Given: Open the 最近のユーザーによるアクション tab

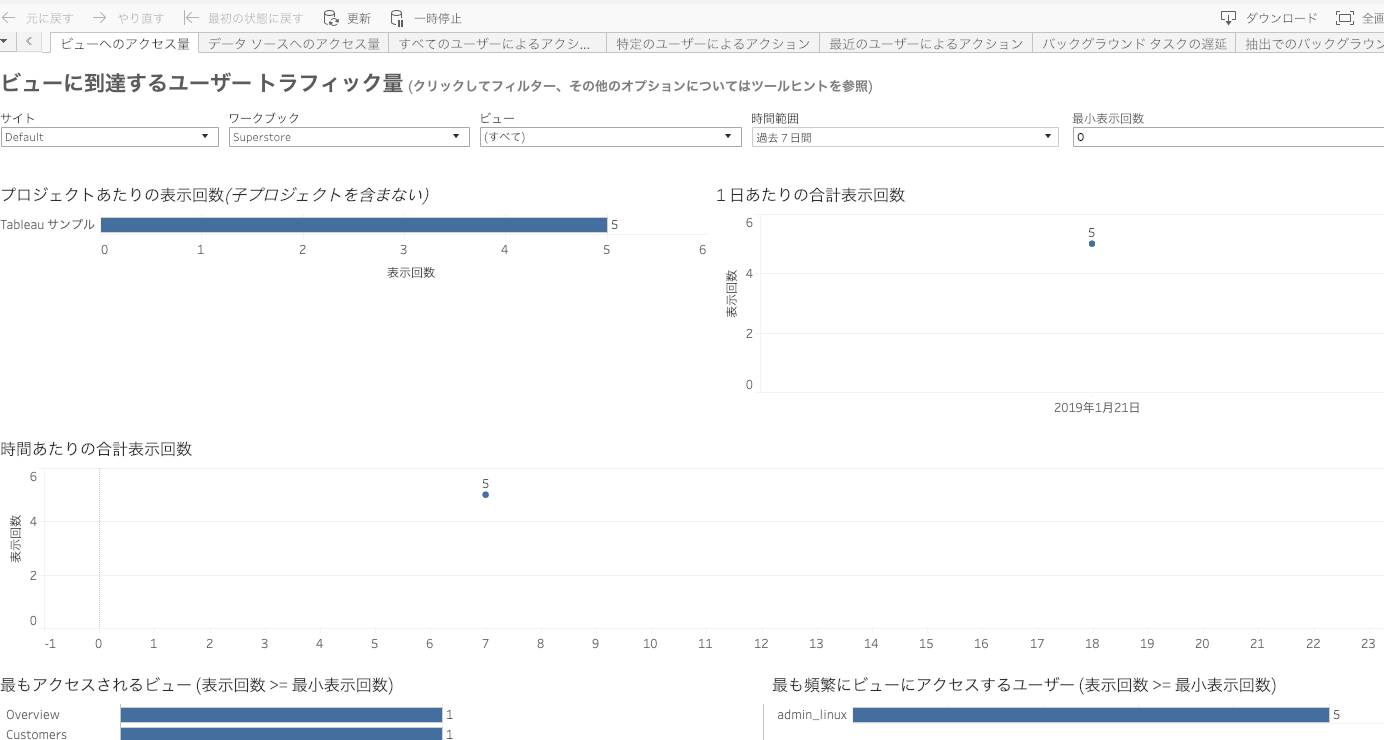Looking at the screenshot, I should point(926,43).
